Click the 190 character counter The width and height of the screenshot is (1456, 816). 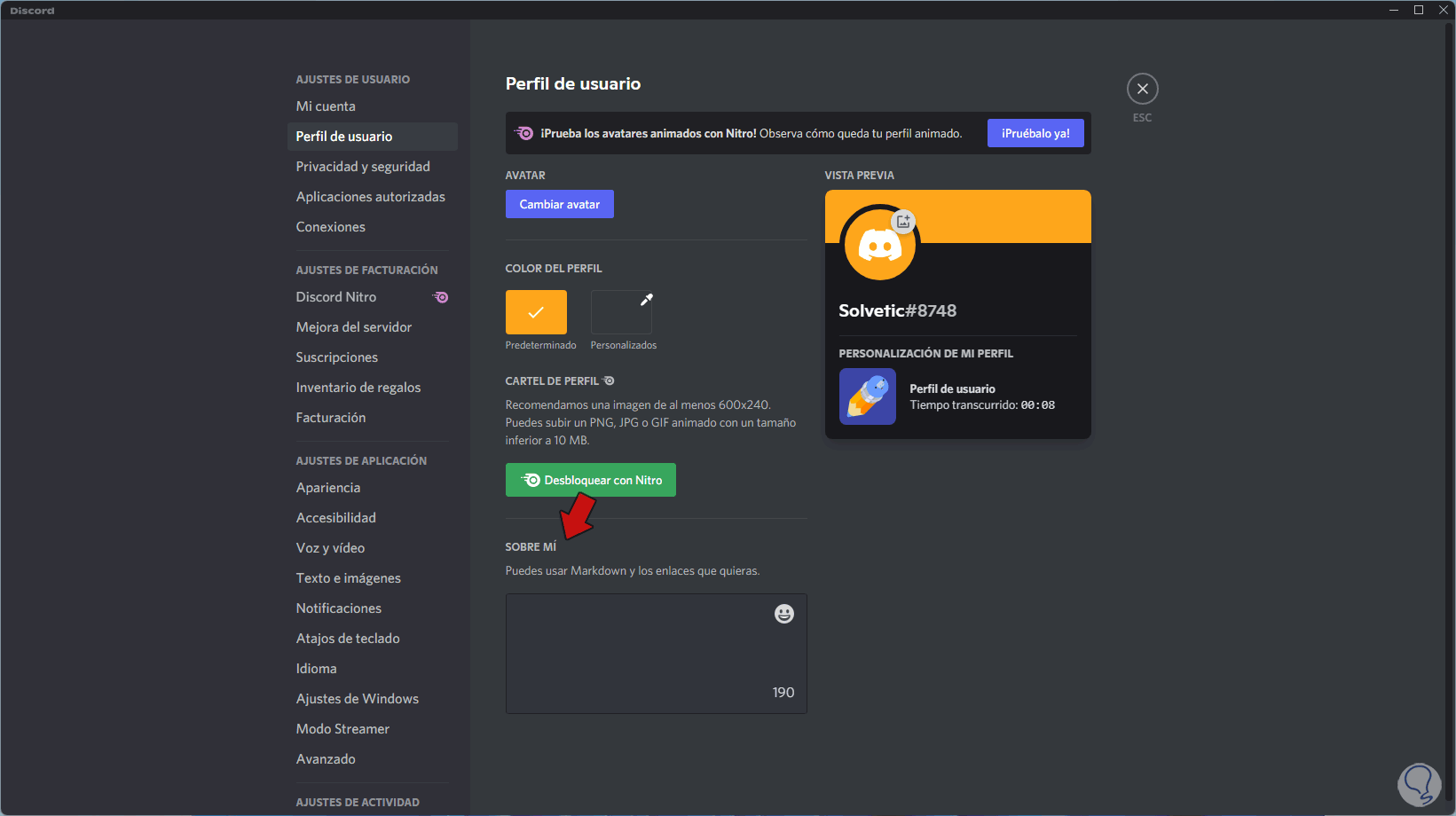point(783,693)
